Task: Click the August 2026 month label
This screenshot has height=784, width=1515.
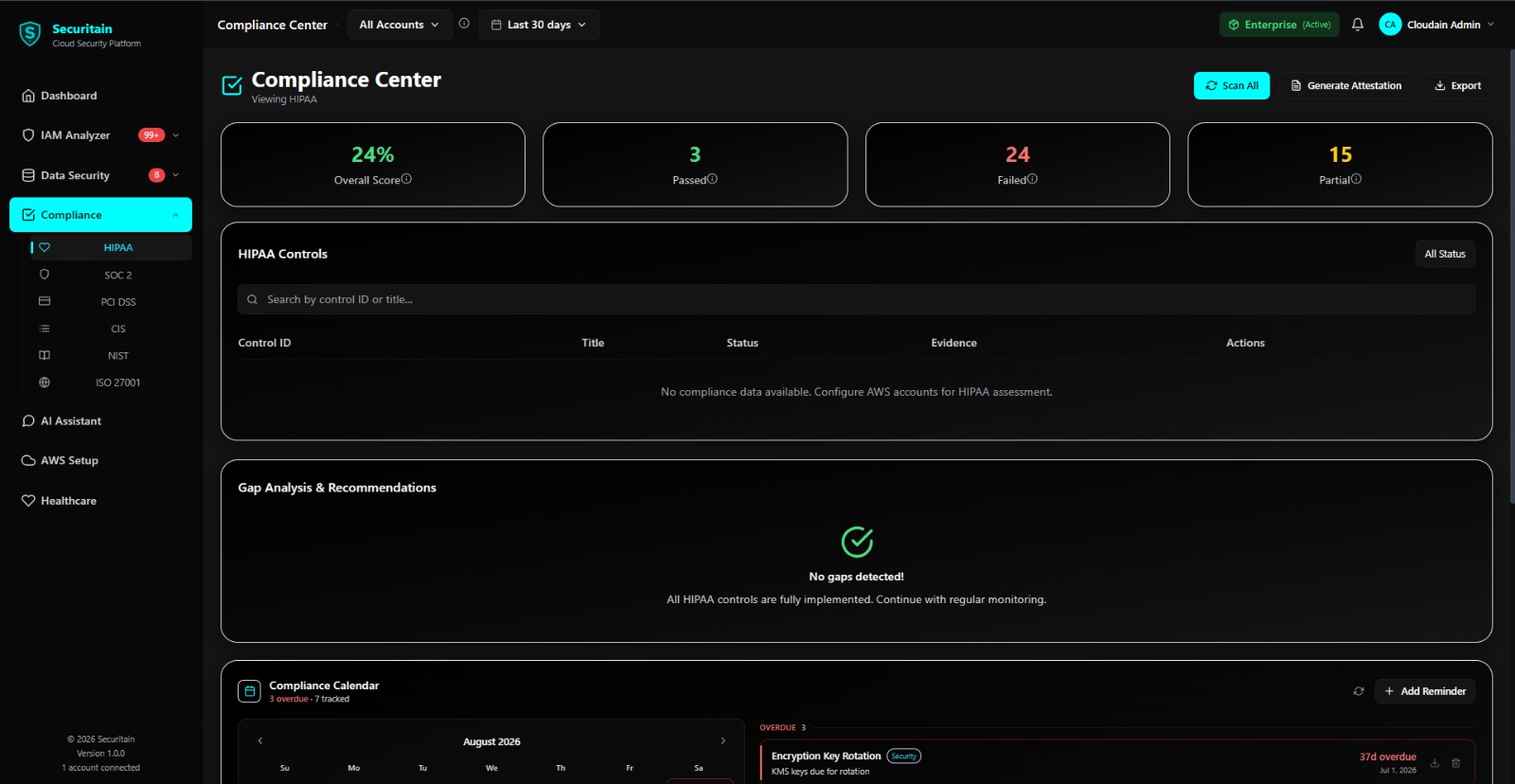Action: (x=491, y=742)
